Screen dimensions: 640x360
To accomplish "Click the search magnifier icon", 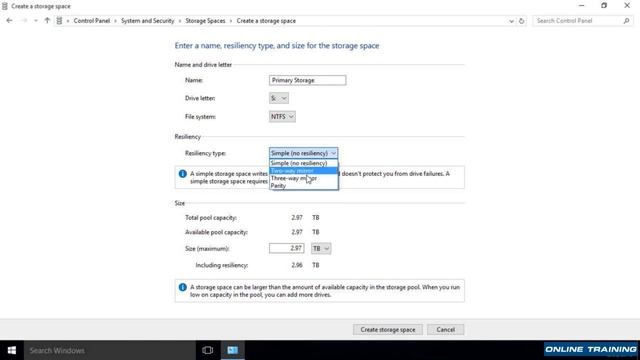I will (x=626, y=21).
